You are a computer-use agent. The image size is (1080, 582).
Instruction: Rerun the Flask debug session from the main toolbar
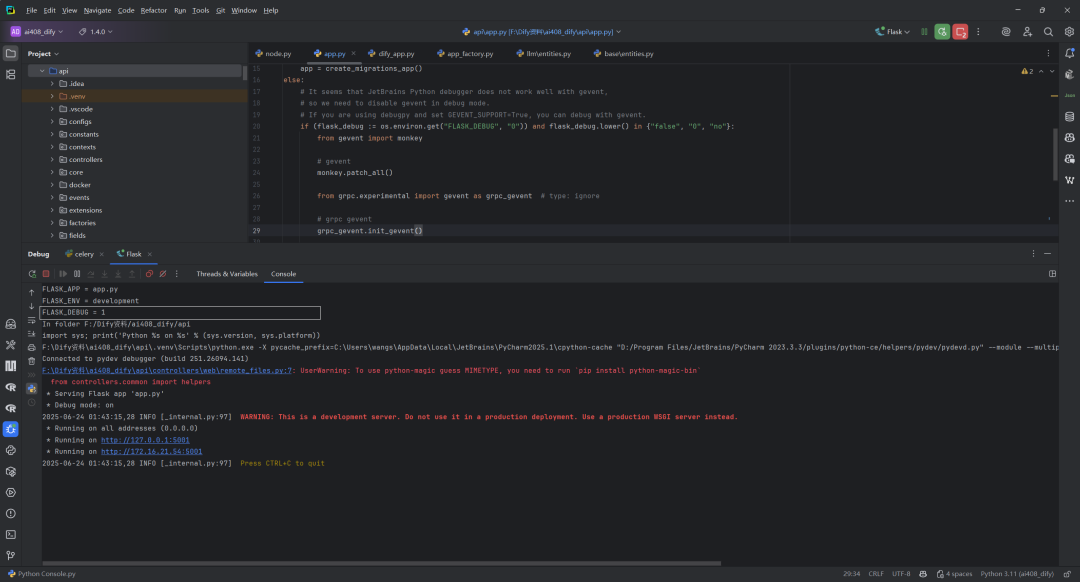coord(942,32)
